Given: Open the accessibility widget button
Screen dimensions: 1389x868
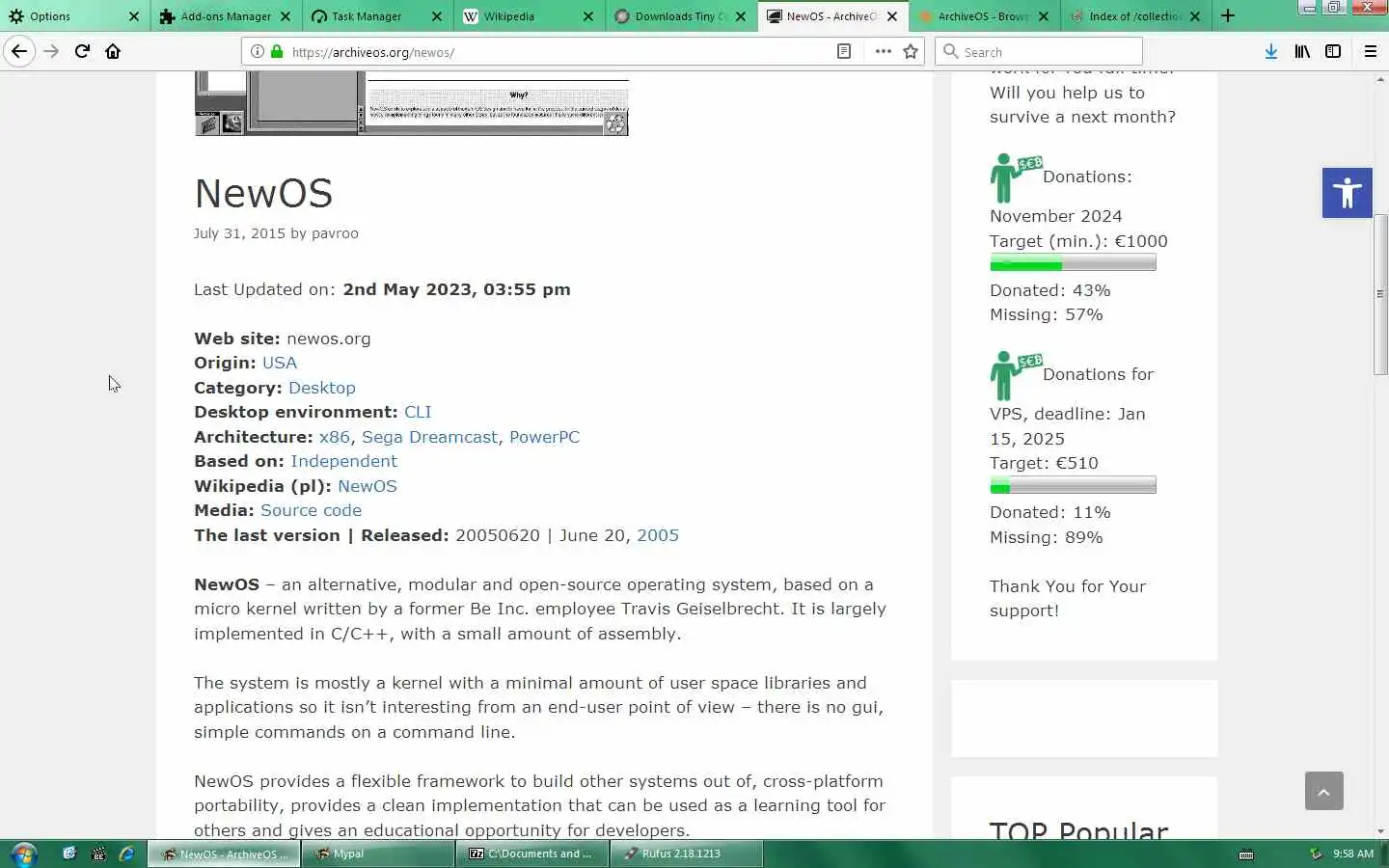Looking at the screenshot, I should 1347,193.
